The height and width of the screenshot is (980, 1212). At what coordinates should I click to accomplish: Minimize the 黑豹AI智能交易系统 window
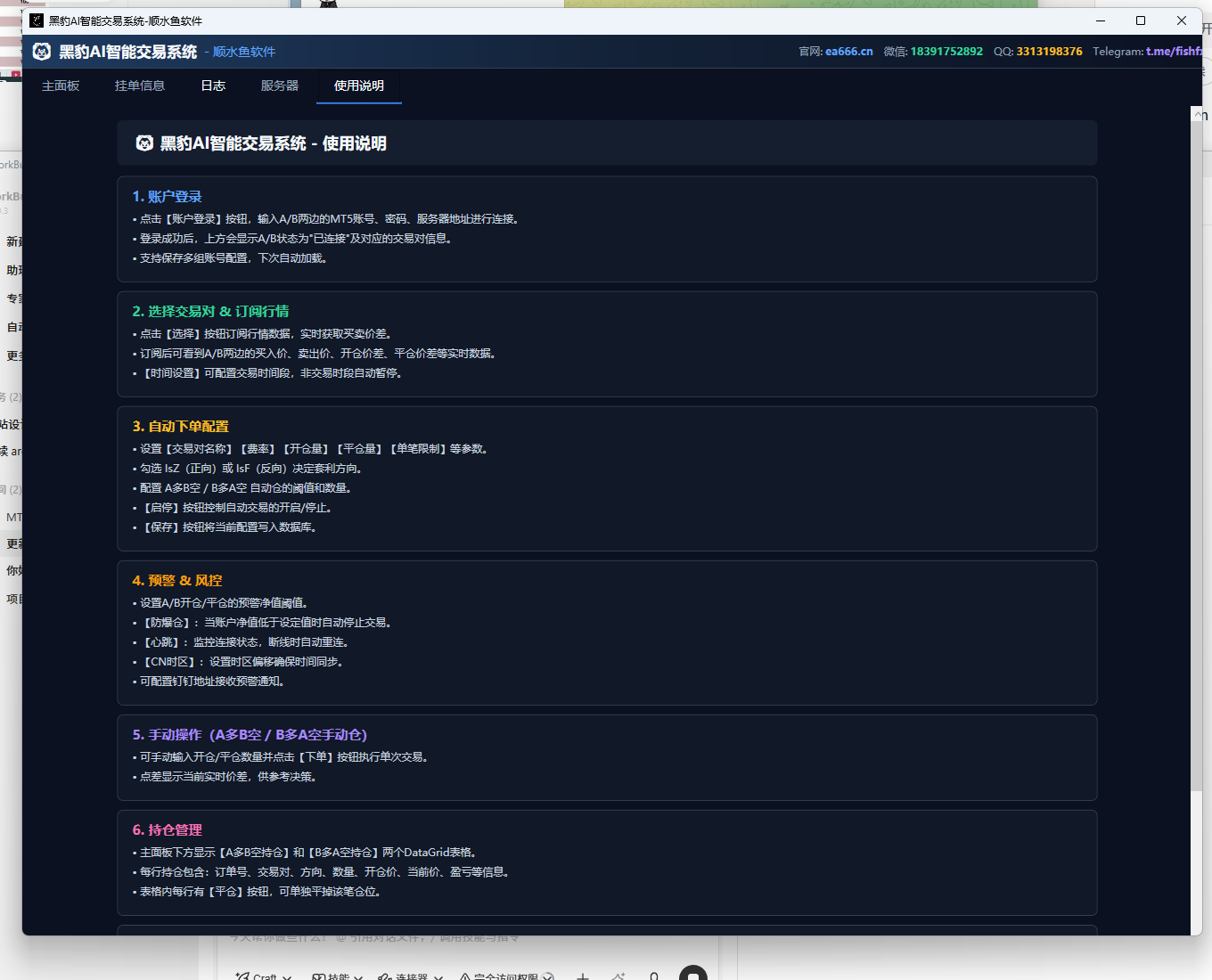[x=1101, y=20]
